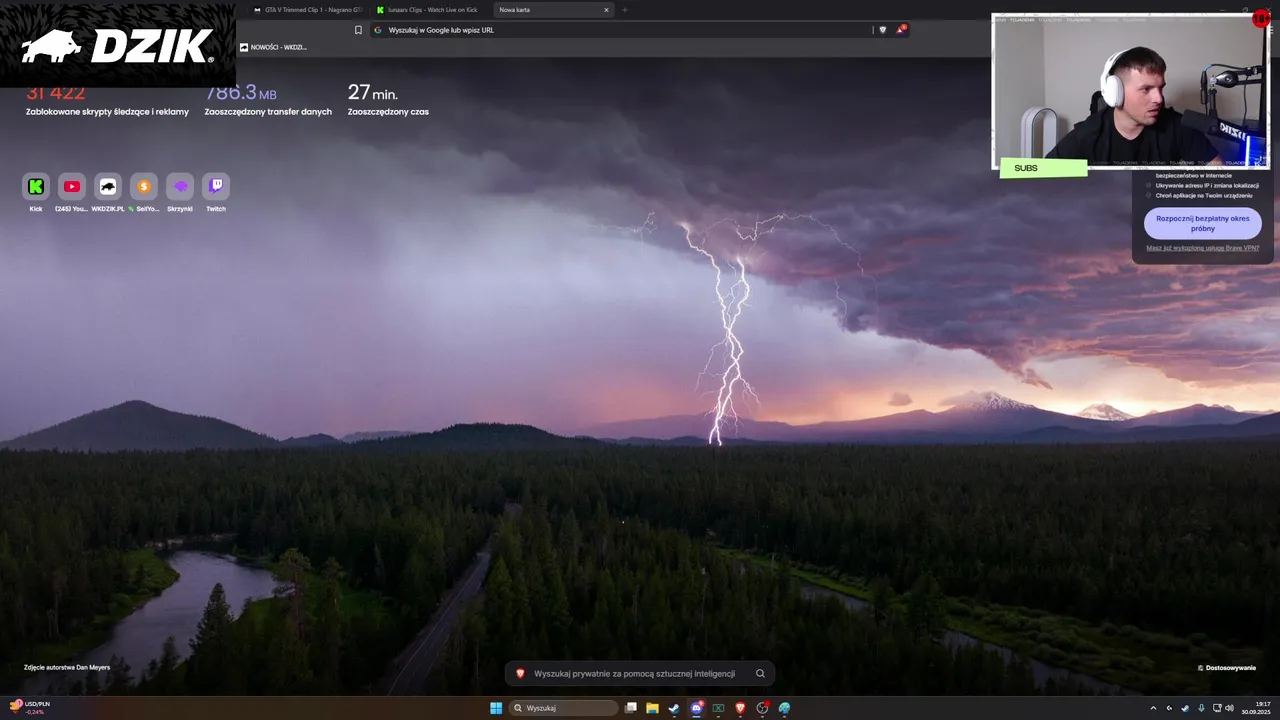Click Ukrywanie adresu IP i zmiana lokalizacji text

[x=1207, y=185]
